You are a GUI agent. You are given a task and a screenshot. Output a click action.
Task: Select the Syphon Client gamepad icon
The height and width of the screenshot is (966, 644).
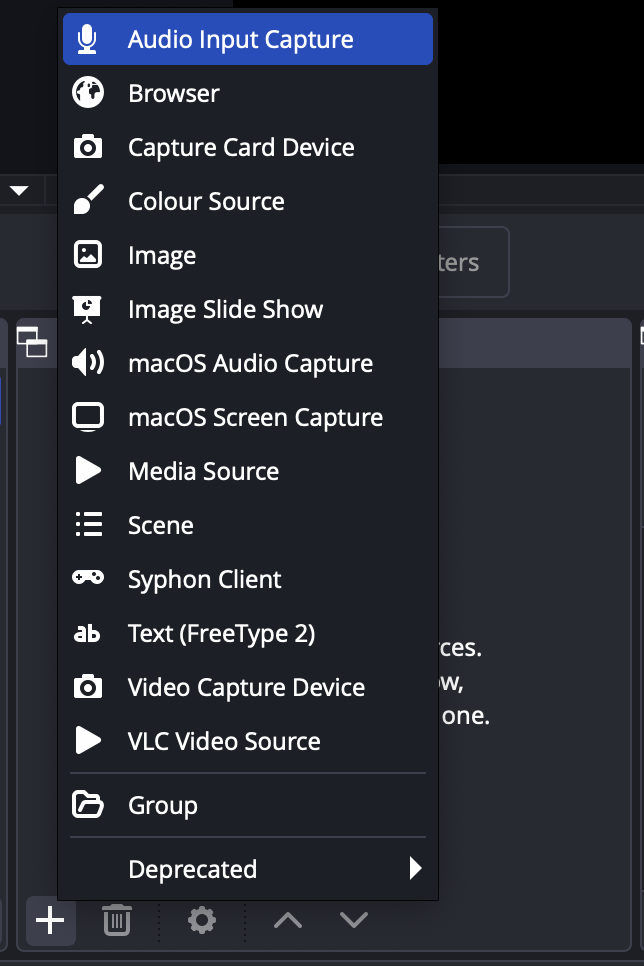90,579
